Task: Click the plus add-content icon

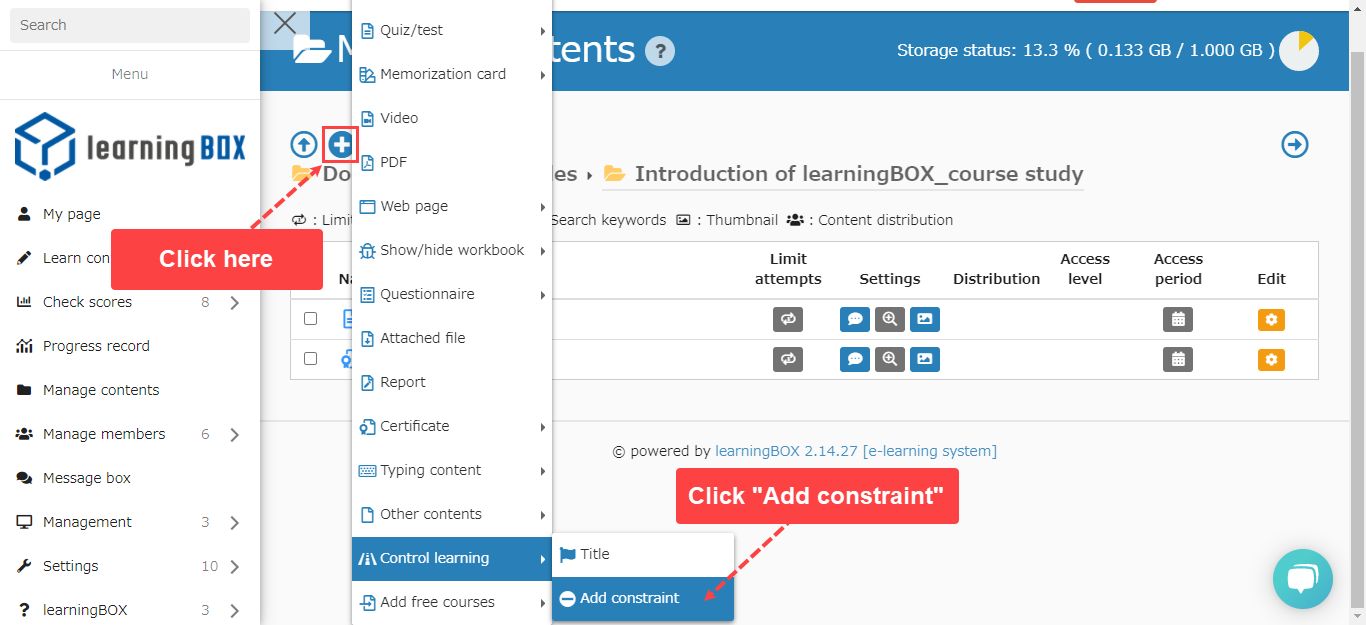Action: [x=341, y=145]
